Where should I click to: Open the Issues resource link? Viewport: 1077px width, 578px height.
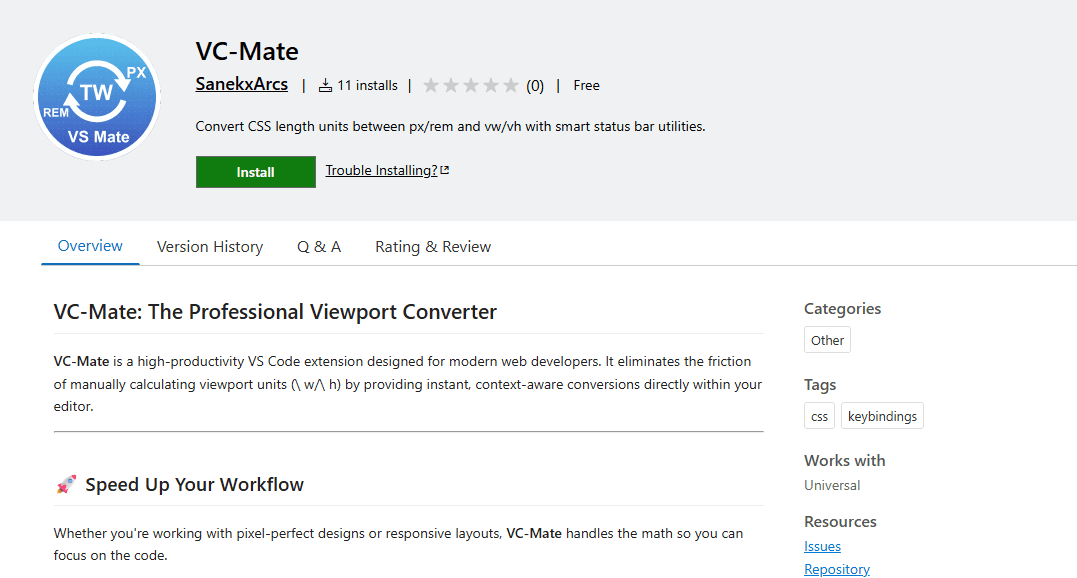pyautogui.click(x=822, y=546)
